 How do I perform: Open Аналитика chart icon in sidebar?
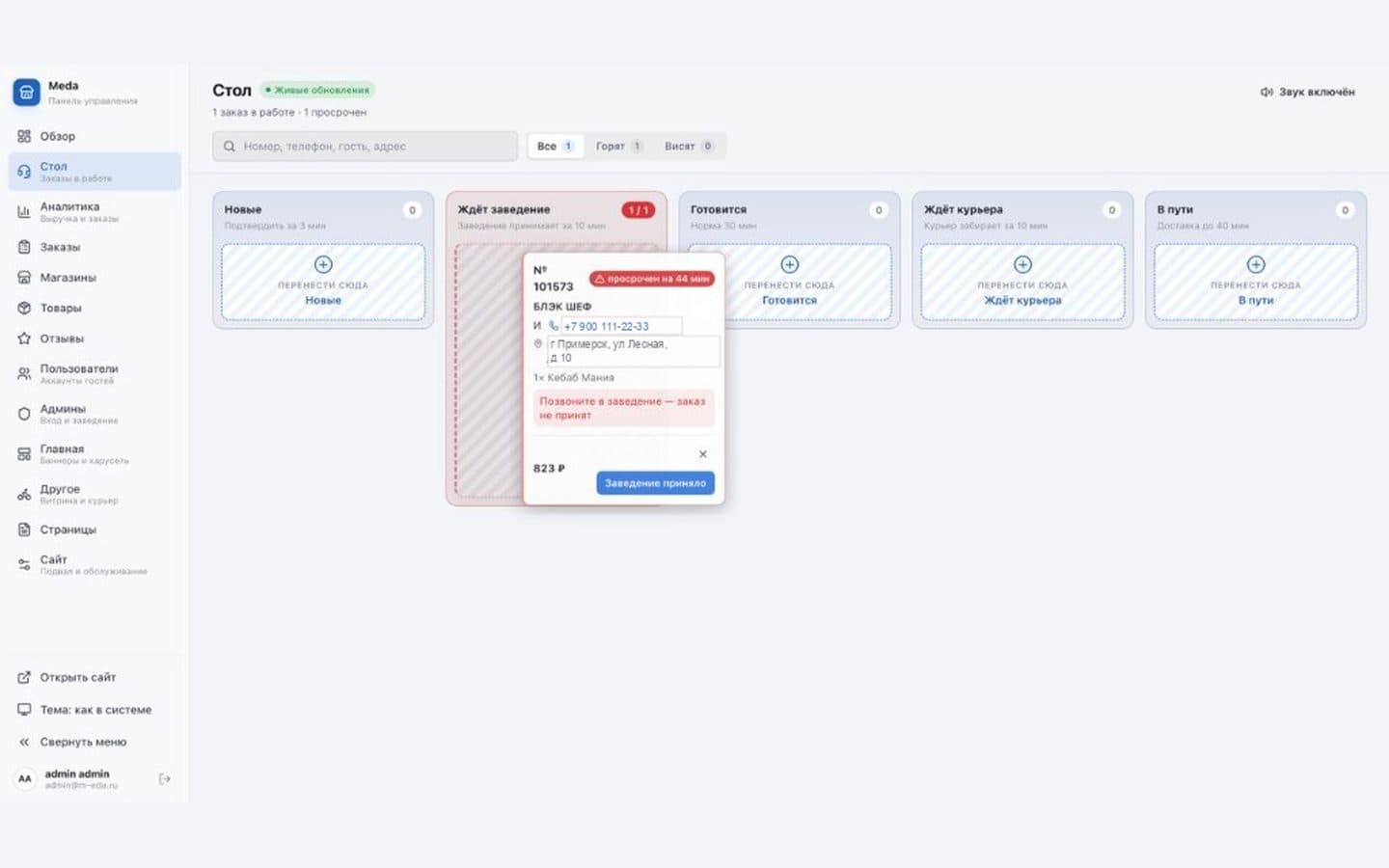coord(24,211)
